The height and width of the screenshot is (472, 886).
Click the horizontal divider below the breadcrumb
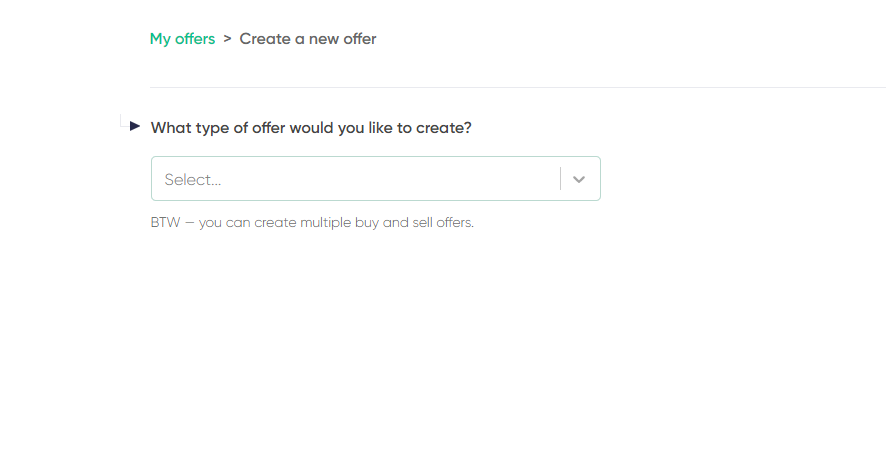[518, 88]
